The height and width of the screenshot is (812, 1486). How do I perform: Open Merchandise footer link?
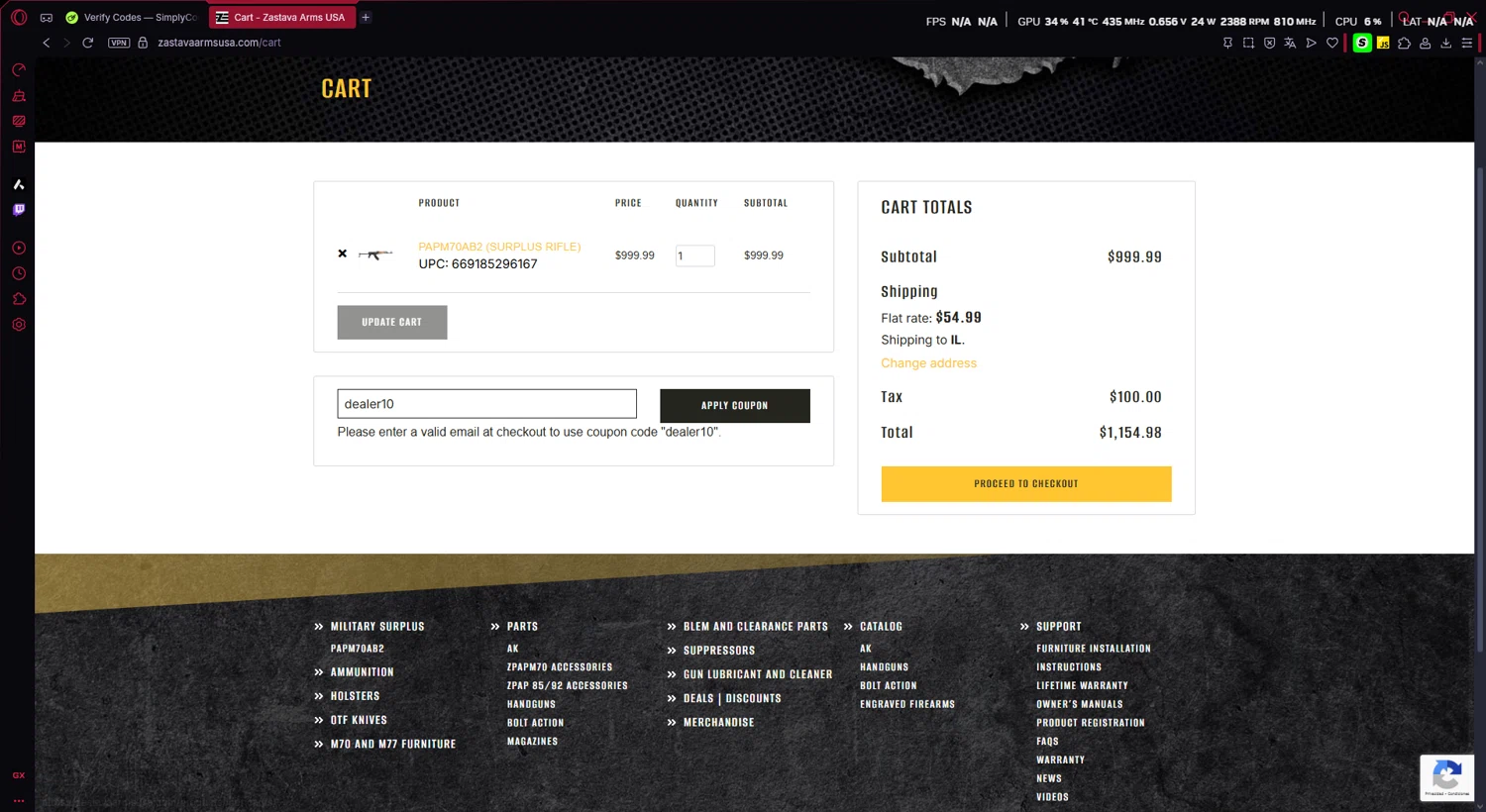[719, 722]
